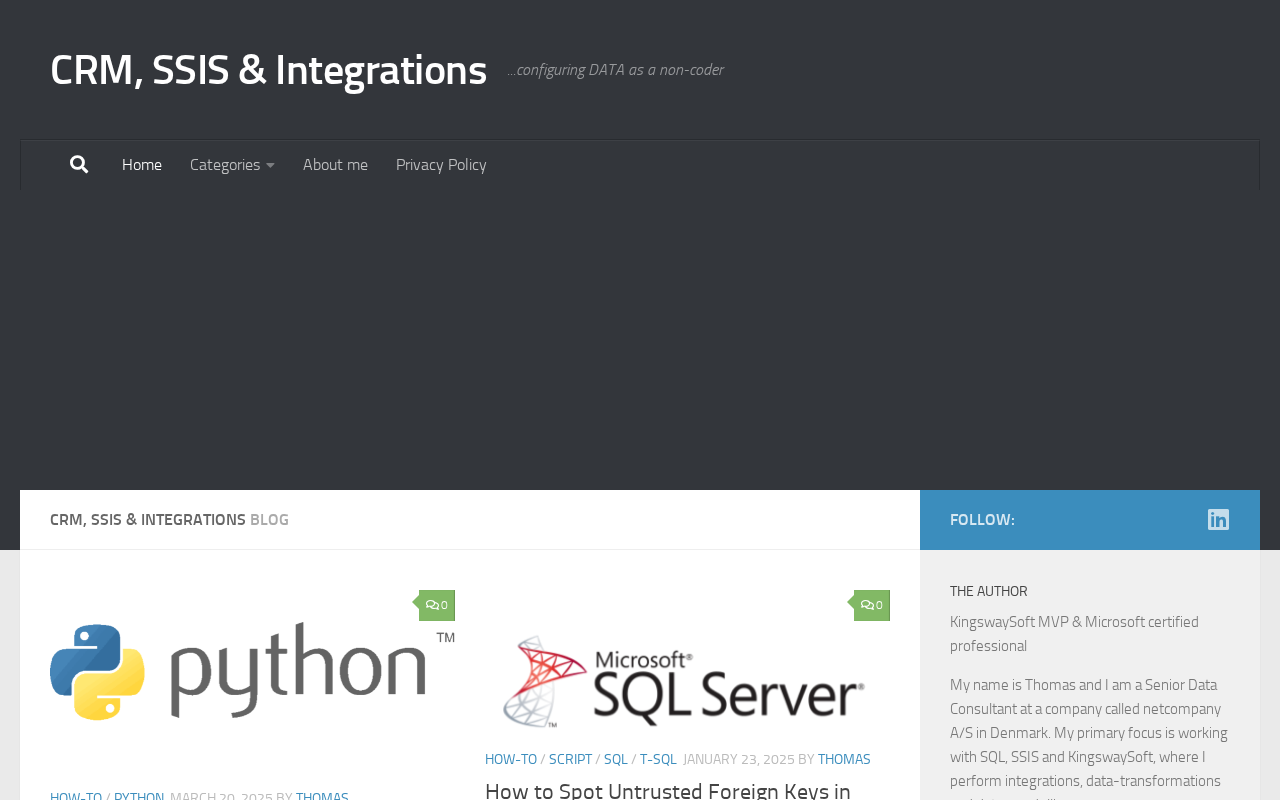Go to the Home menu item
This screenshot has width=1280, height=800.
(142, 165)
